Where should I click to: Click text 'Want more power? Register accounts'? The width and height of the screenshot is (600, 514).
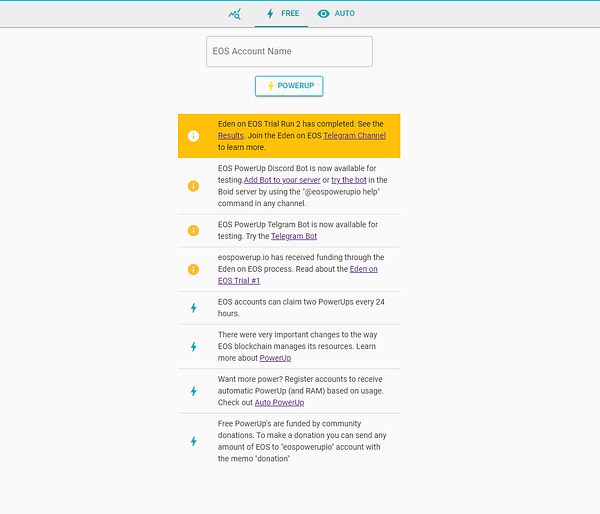click(x=282, y=379)
